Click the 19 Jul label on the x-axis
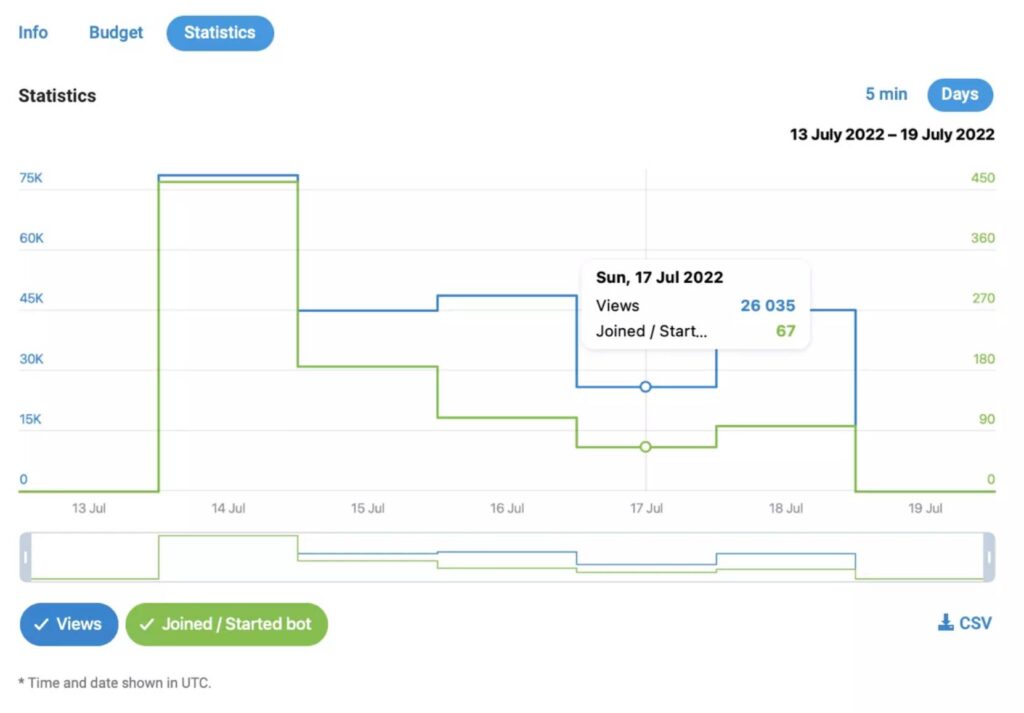1024x713 pixels. (x=925, y=508)
